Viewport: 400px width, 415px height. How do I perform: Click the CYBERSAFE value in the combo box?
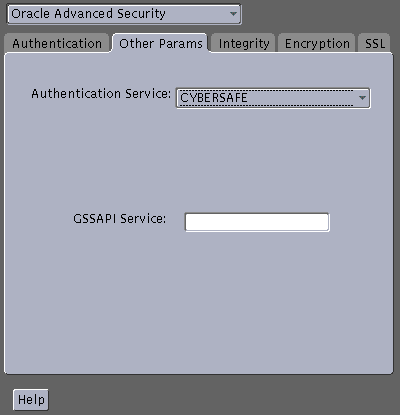click(214, 98)
